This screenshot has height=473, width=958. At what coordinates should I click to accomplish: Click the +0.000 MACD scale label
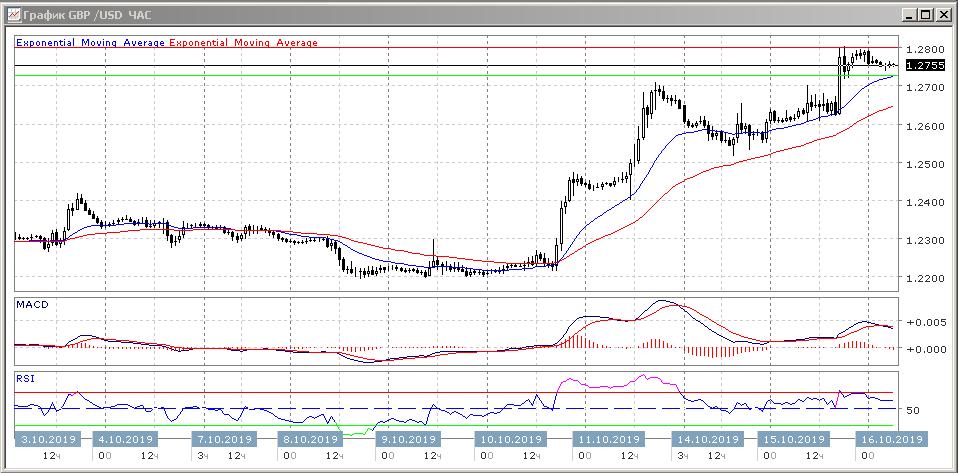[927, 349]
